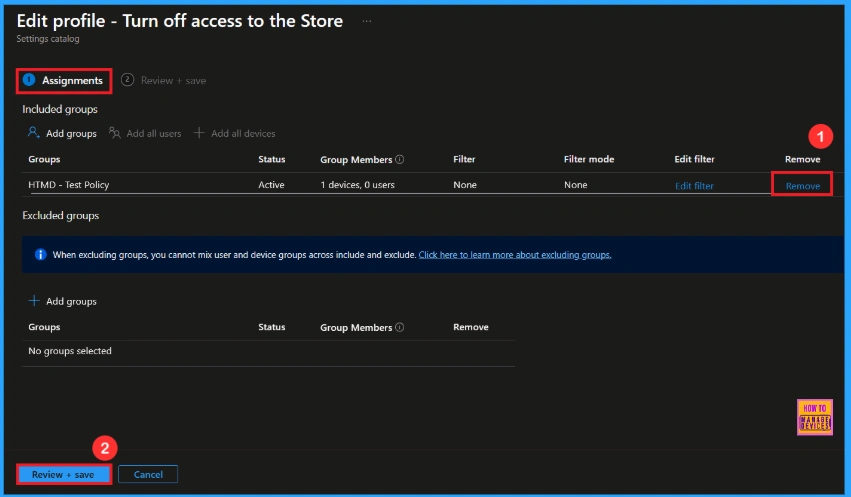
Task: Click the '1 devices, 0 users' cell
Action: coord(357,184)
